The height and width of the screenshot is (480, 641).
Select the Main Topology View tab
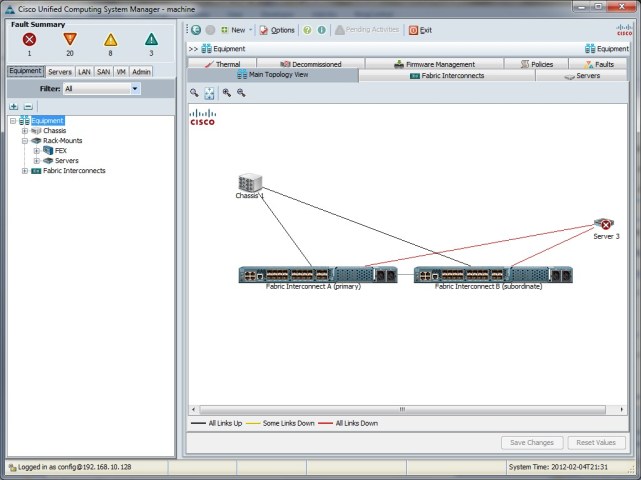[273, 75]
